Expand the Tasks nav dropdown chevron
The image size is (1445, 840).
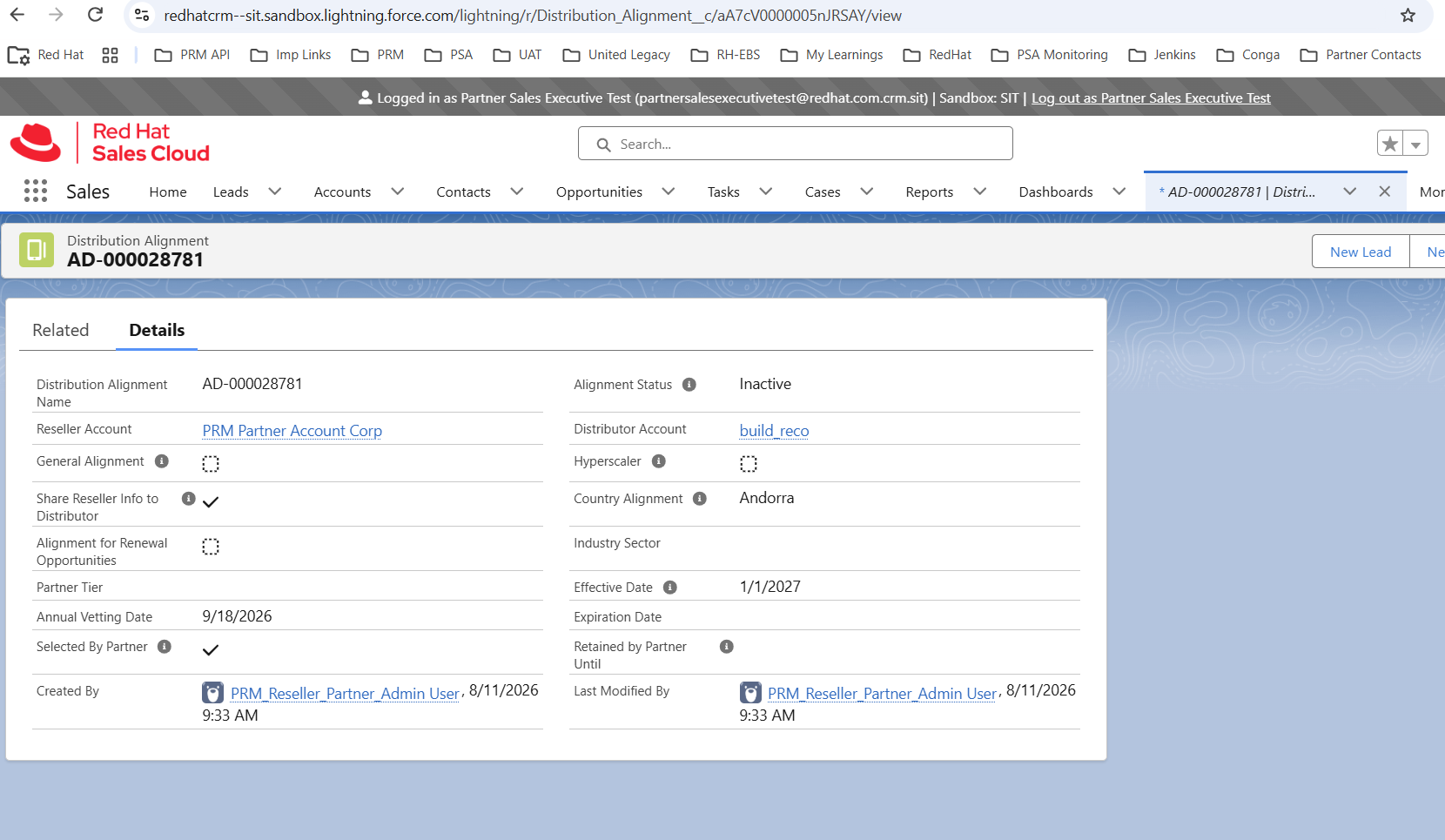766,192
